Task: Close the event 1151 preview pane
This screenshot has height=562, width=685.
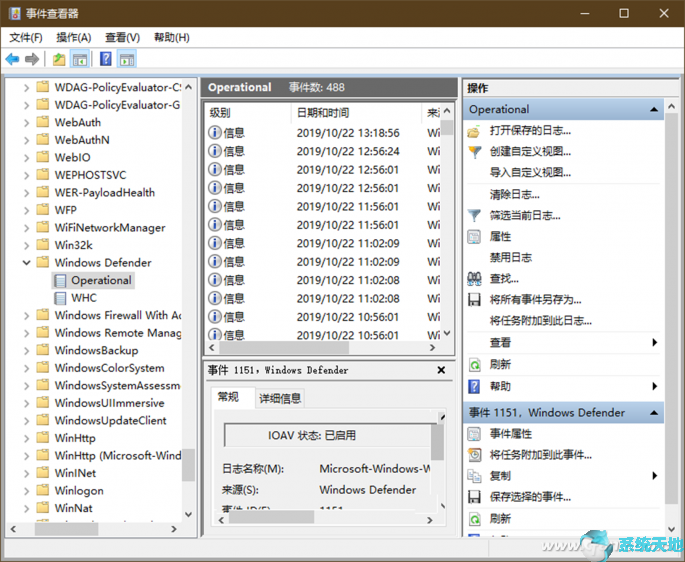Action: point(441,370)
